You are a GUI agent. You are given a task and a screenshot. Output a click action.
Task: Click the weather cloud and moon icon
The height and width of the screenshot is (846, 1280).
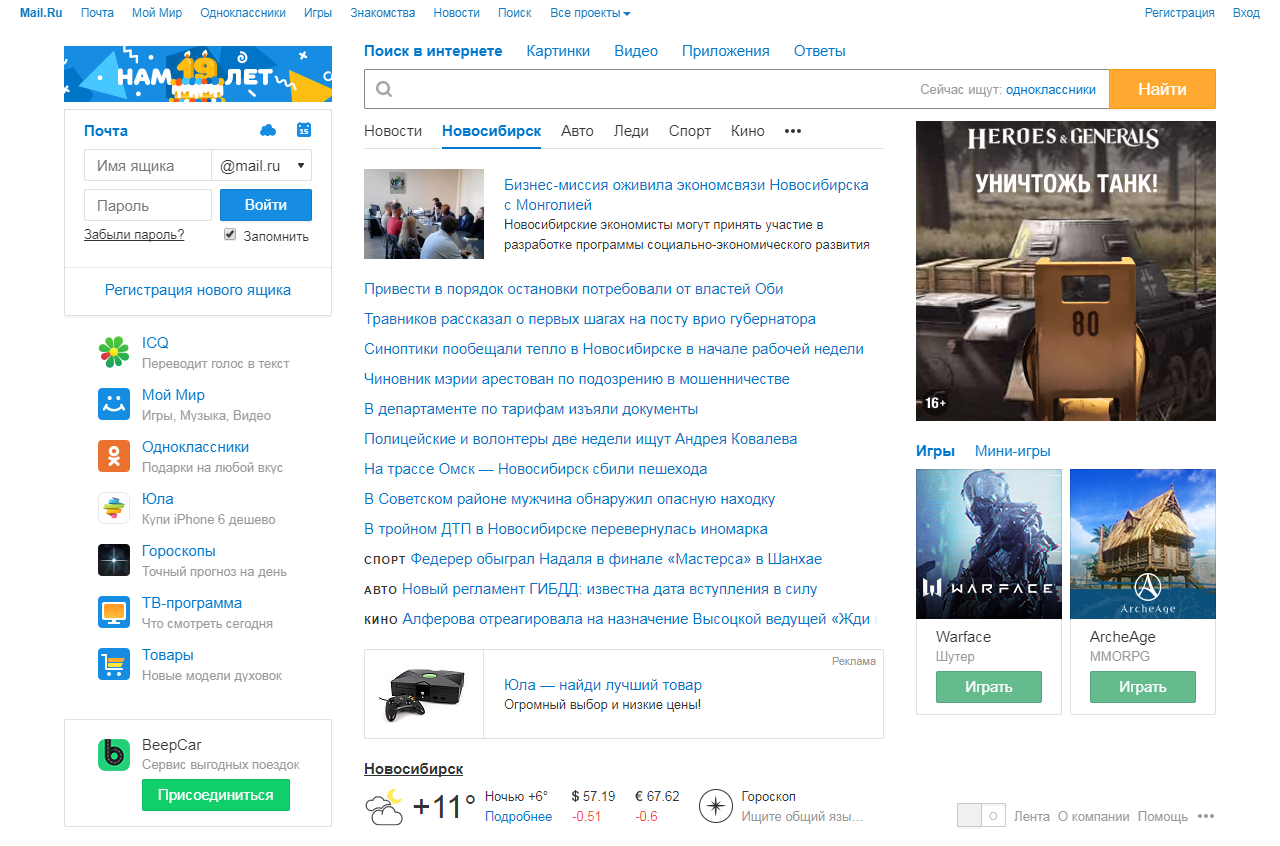[x=384, y=807]
